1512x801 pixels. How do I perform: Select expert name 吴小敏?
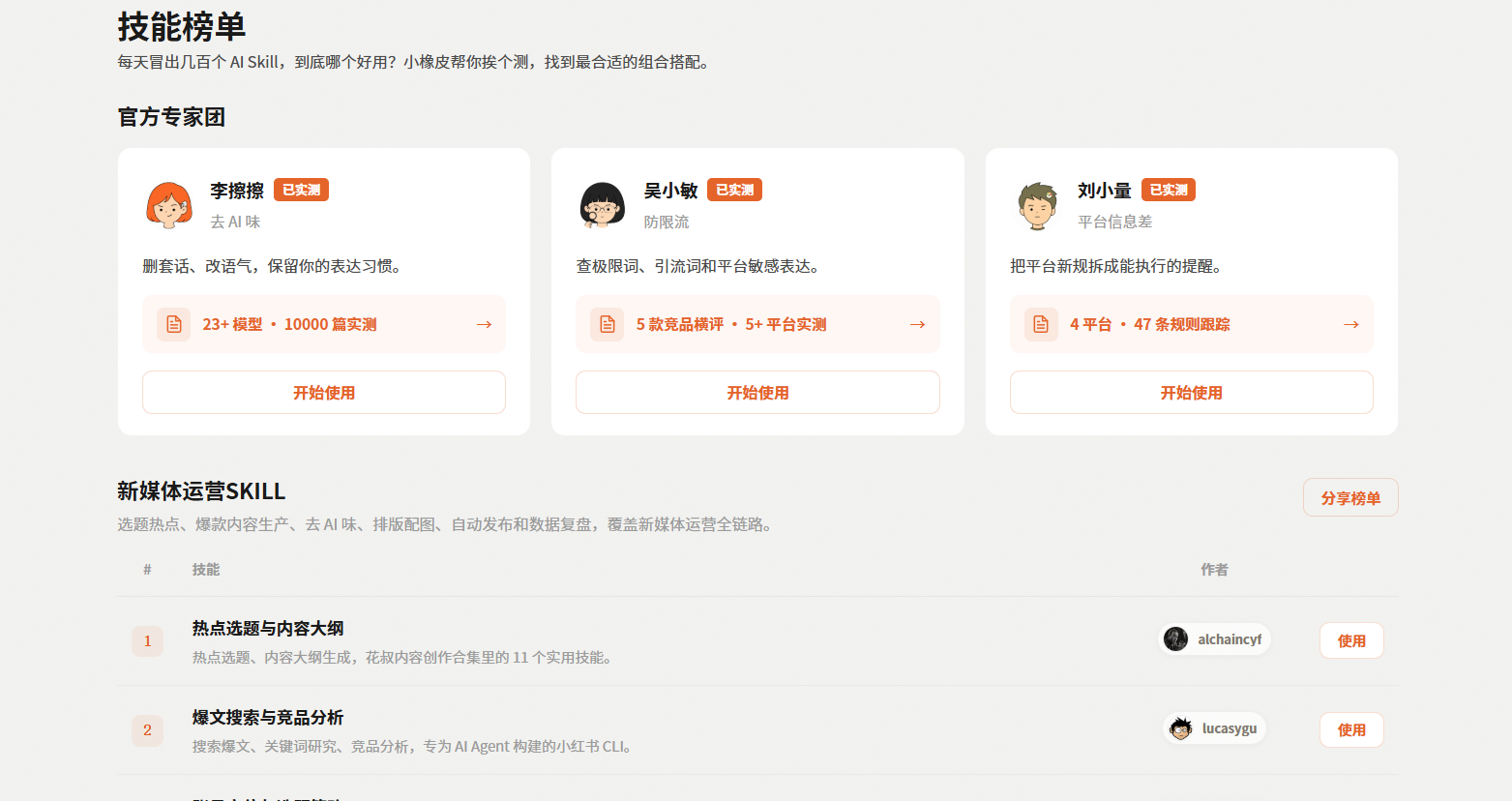point(671,191)
